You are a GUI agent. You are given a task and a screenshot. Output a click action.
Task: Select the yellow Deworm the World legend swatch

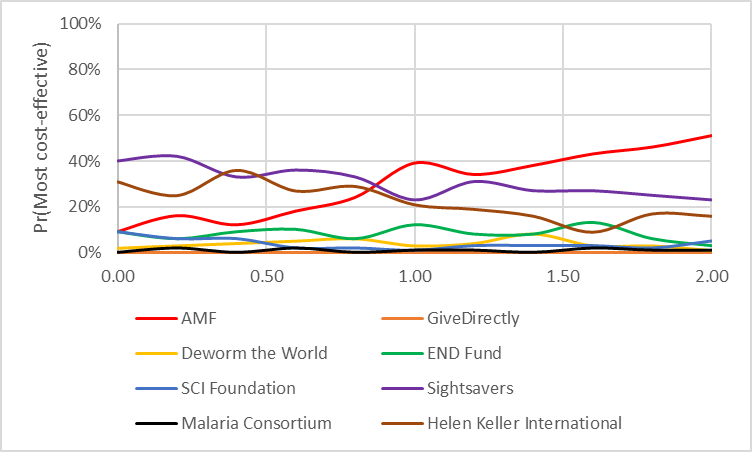(x=155, y=353)
